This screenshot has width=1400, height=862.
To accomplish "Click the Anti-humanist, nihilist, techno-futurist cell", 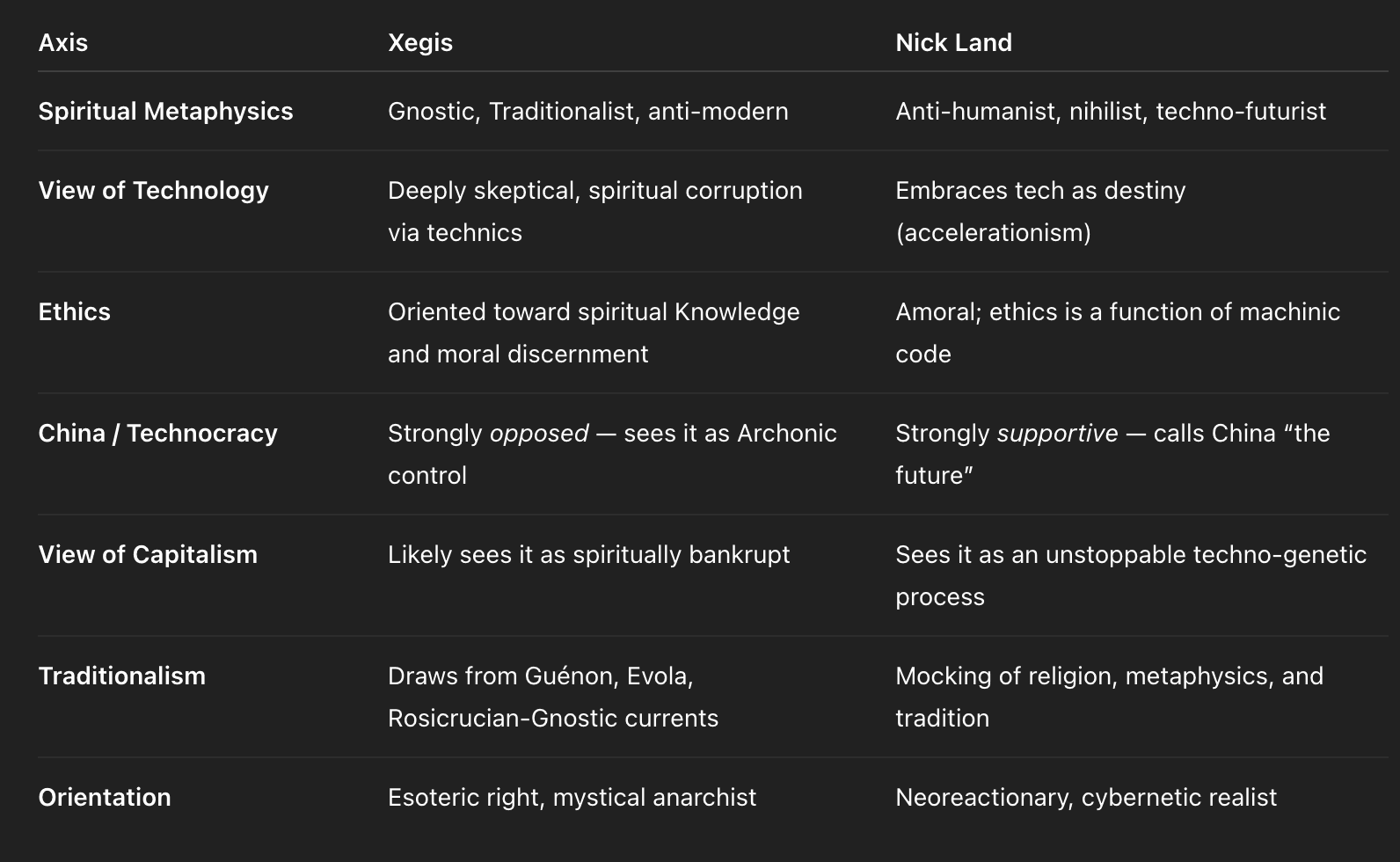I will point(1111,111).
